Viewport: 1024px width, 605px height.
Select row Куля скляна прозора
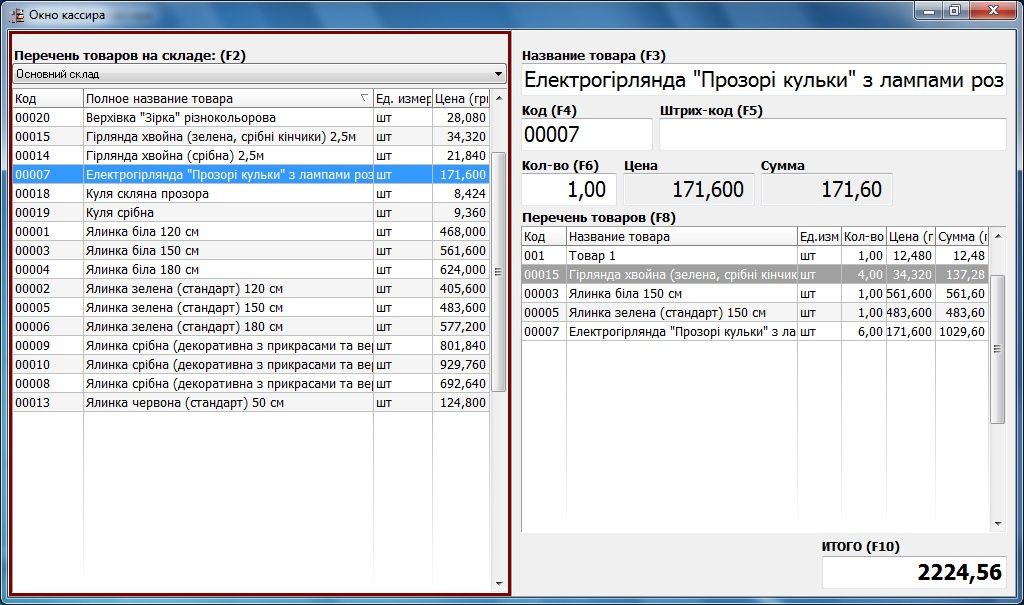pos(251,193)
